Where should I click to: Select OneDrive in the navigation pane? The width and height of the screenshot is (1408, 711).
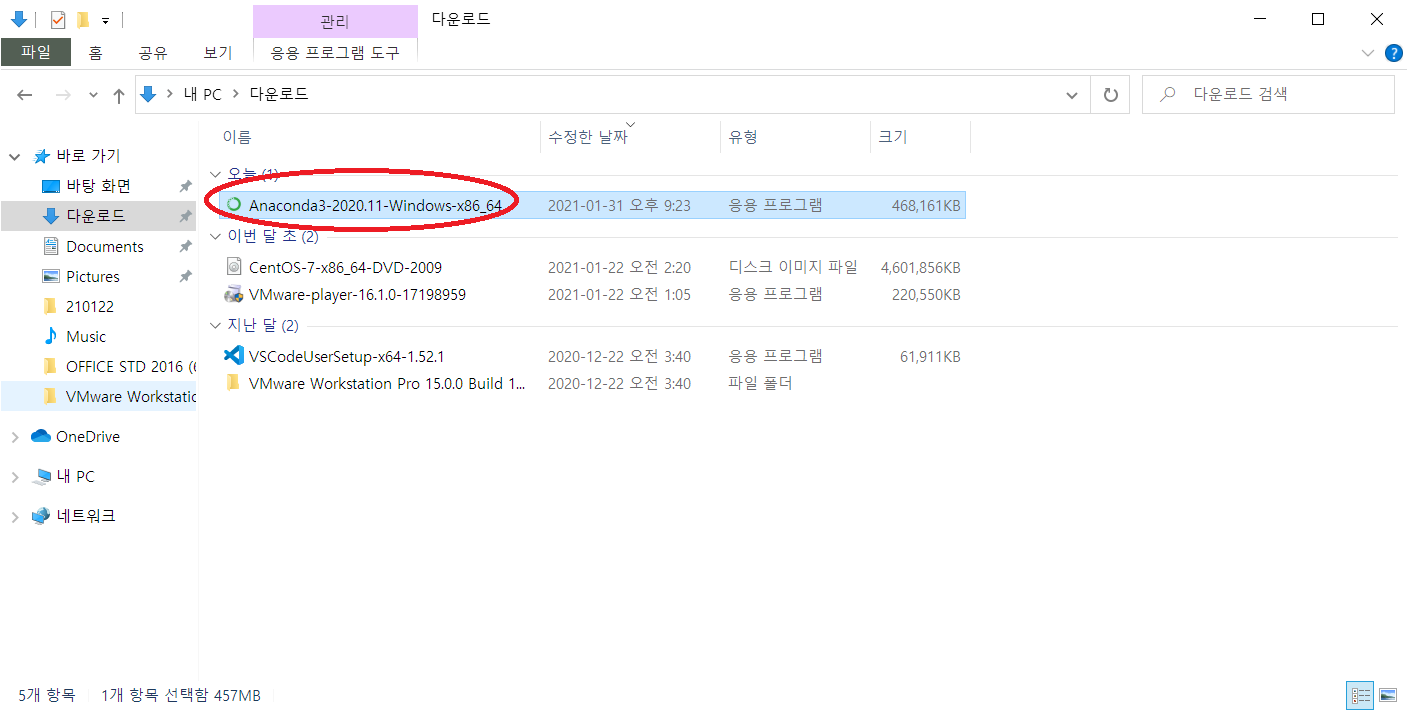tap(88, 437)
